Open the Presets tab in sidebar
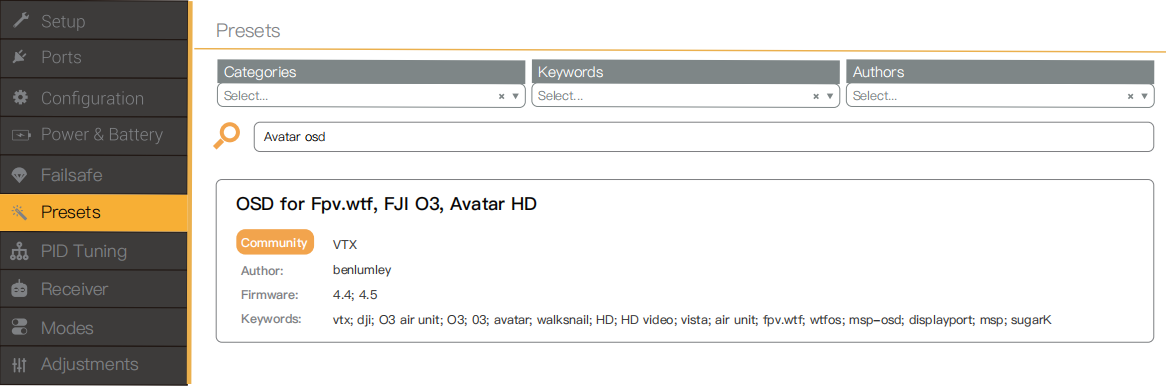Viewport: 1166px width, 386px height. [94, 213]
